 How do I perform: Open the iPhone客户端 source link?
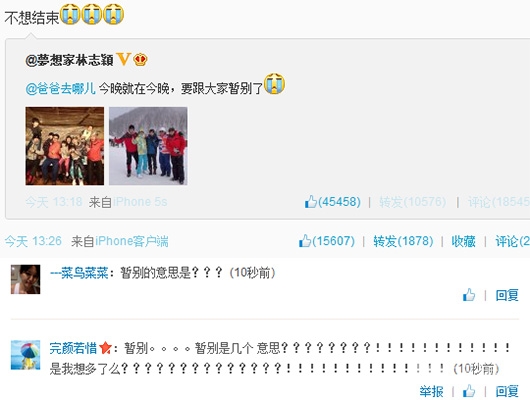click(x=132, y=241)
